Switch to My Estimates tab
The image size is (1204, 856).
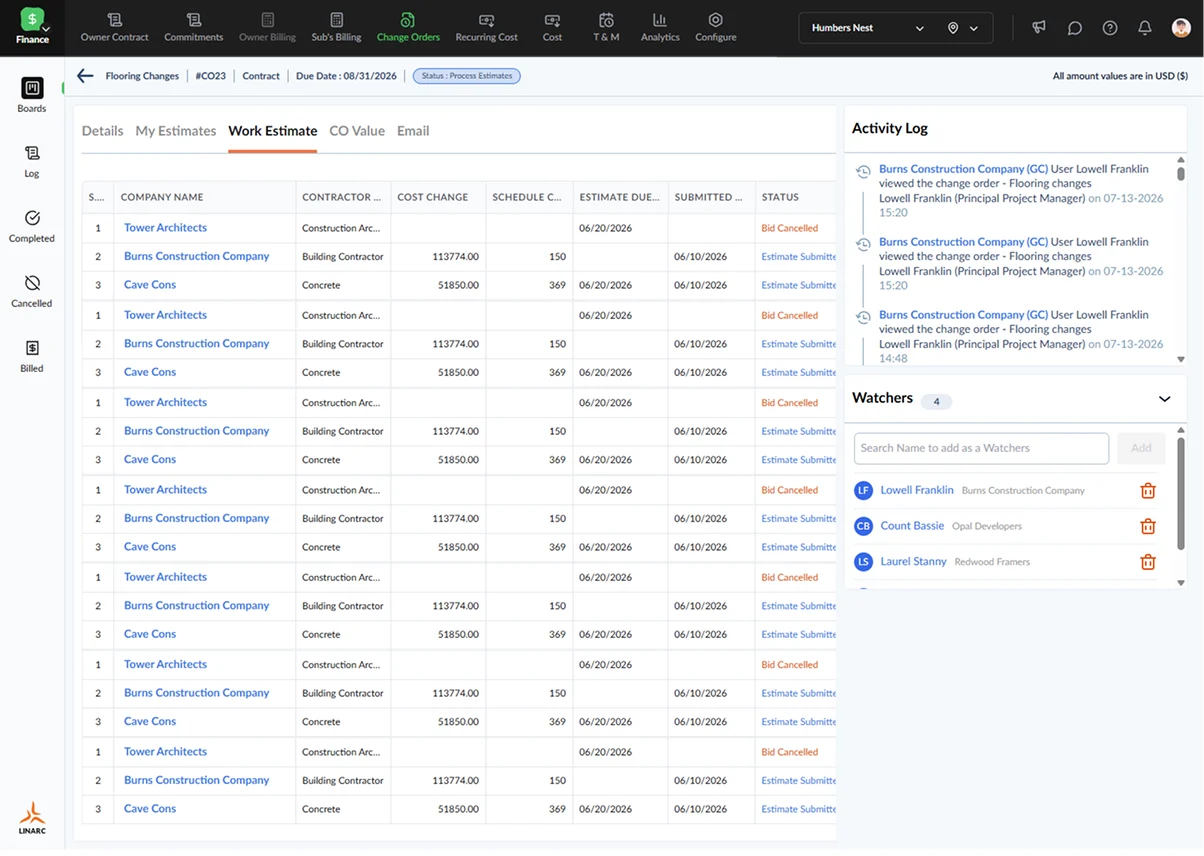click(x=176, y=131)
